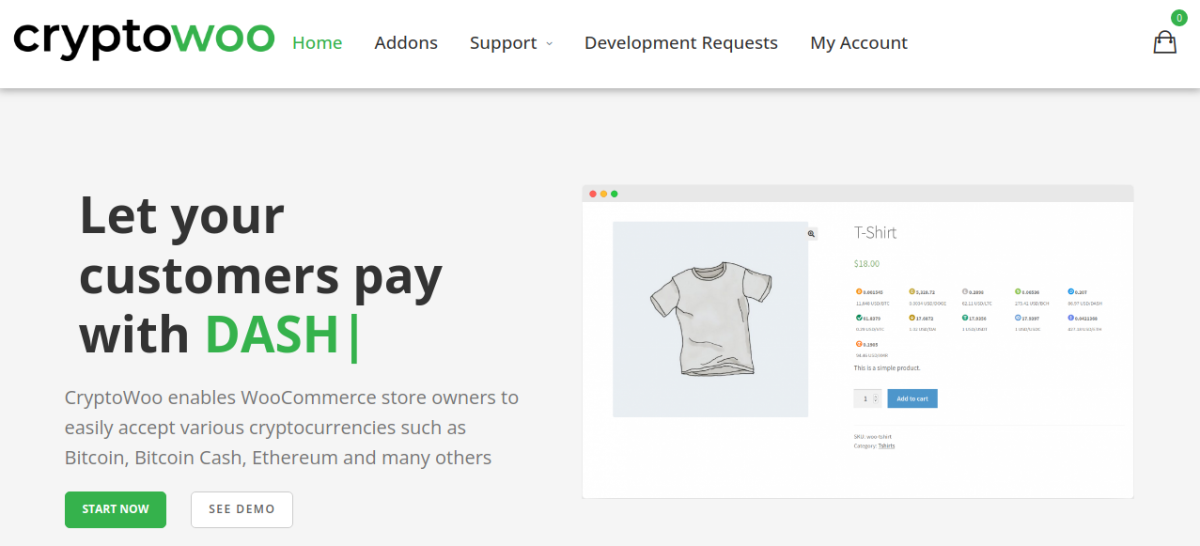1200x546 pixels.
Task: Click the $18.00 price
Action: pyautogui.click(x=866, y=264)
